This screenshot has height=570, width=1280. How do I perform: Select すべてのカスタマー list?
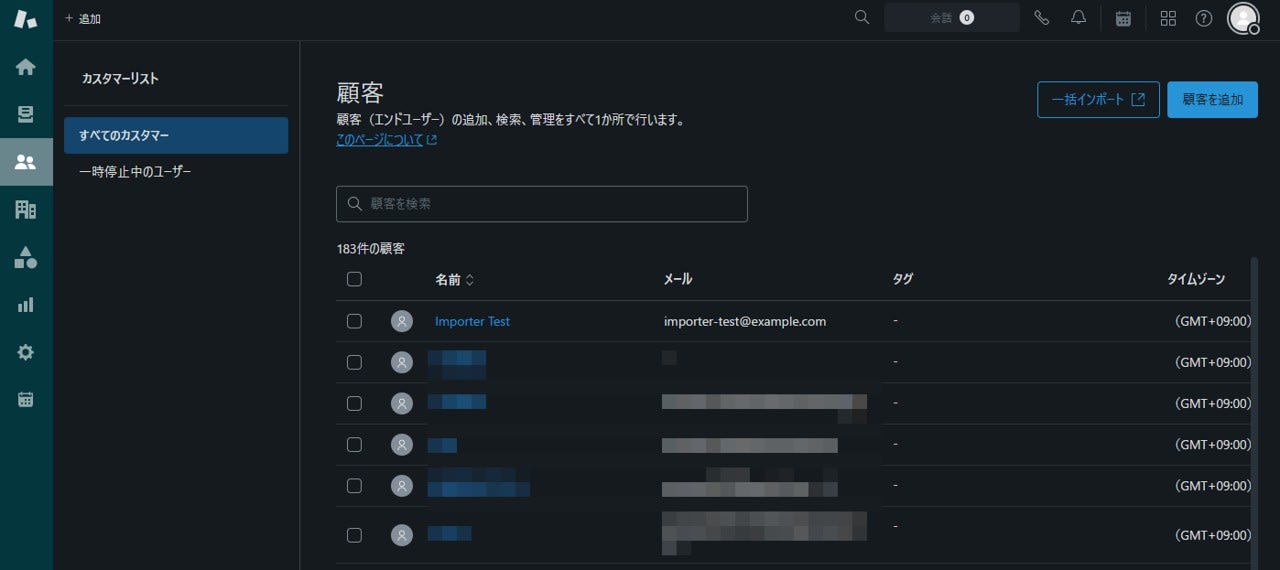[176, 135]
